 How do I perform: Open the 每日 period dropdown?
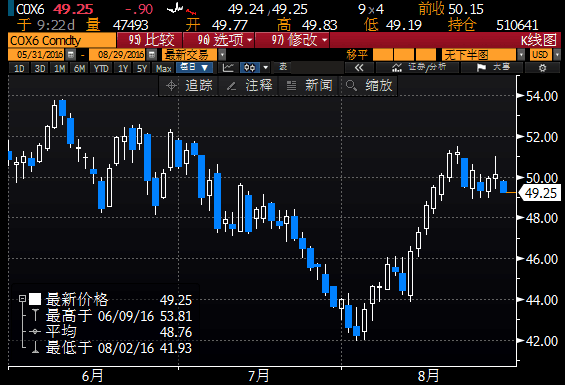(195, 67)
